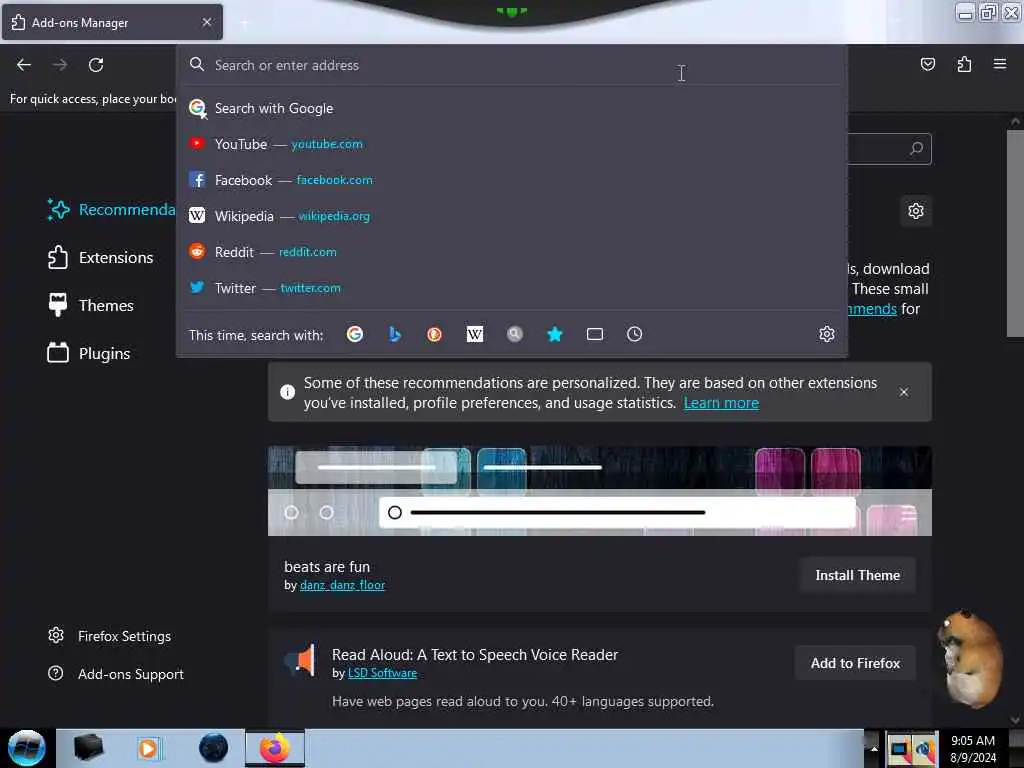Open a new tab with plus button
The image size is (1024, 768).
click(244, 23)
